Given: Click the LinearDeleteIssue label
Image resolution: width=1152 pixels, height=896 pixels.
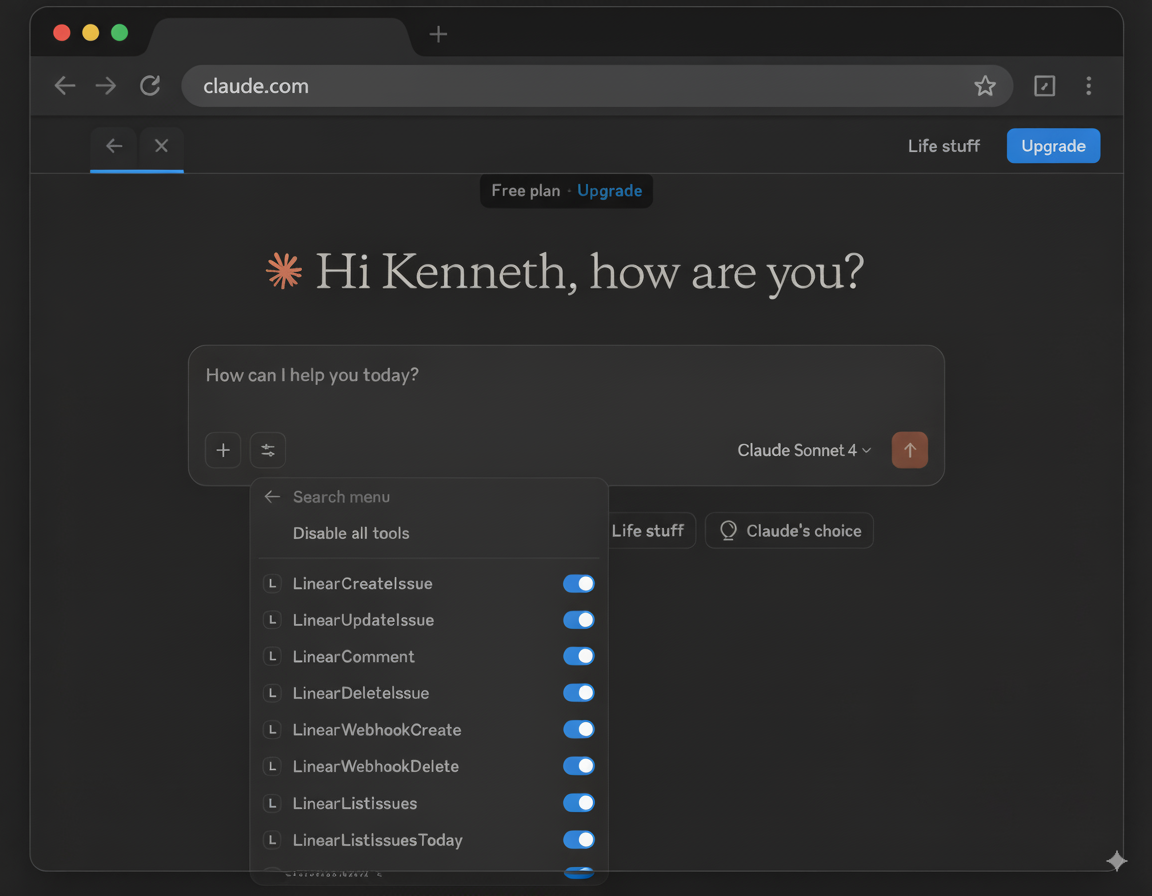Looking at the screenshot, I should tap(361, 693).
